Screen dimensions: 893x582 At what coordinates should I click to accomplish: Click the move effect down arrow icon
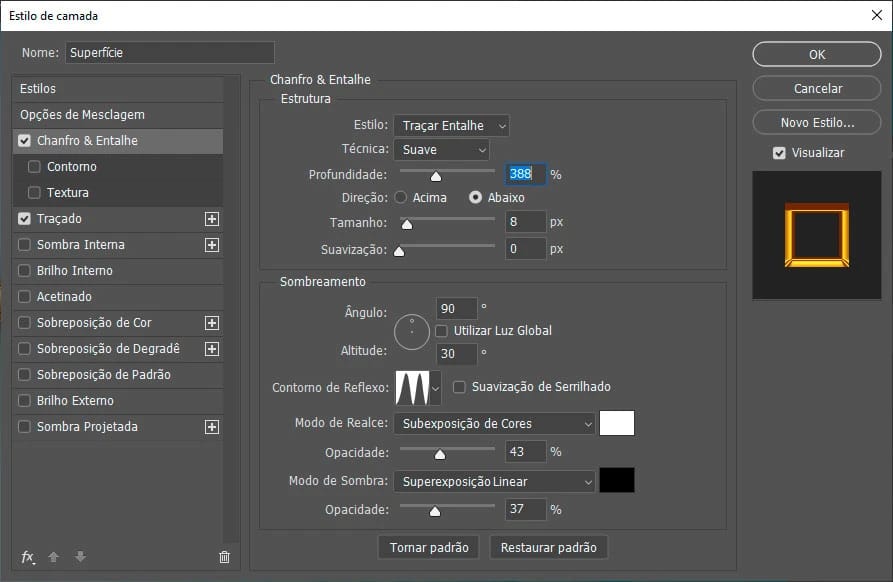pyautogui.click(x=79, y=557)
